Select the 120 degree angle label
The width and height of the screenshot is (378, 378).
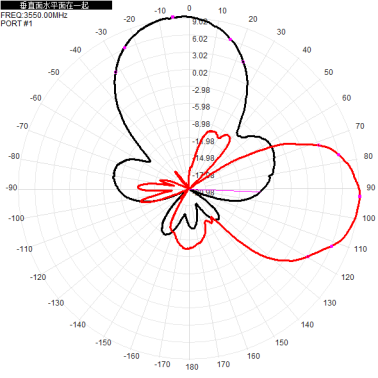pyautogui.click(x=348, y=277)
